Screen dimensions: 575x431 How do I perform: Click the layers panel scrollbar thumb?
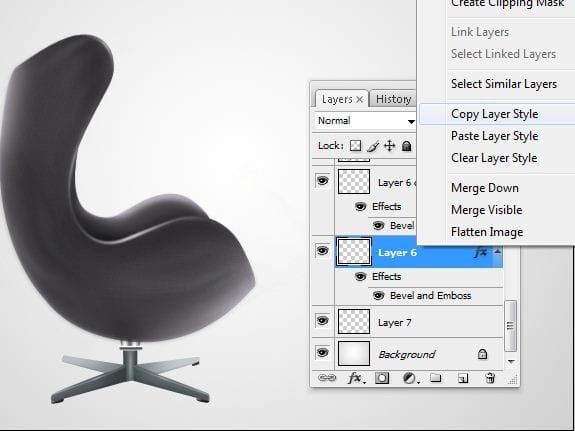pos(510,326)
